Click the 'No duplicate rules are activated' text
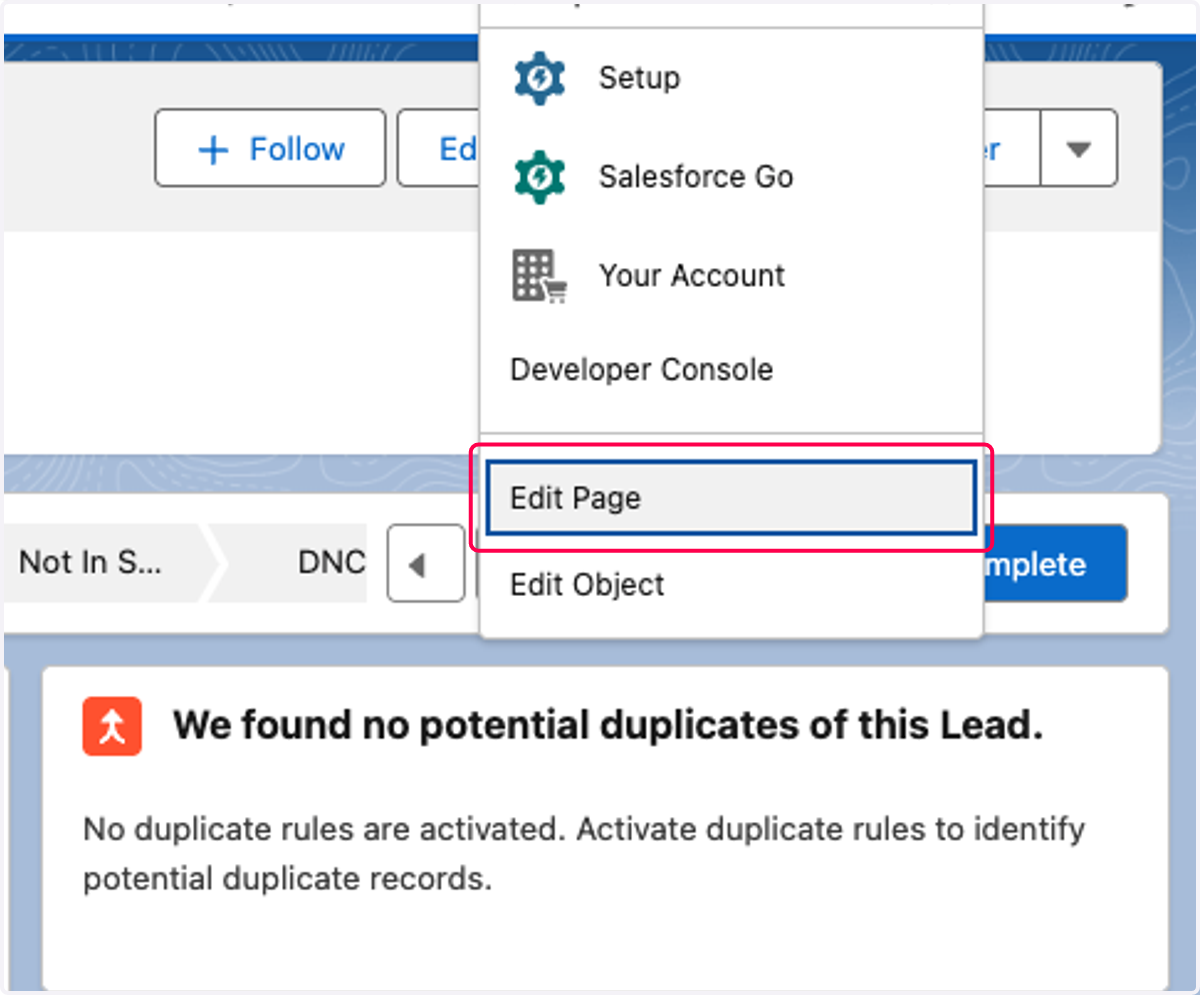This screenshot has height=995, width=1200. 584,854
